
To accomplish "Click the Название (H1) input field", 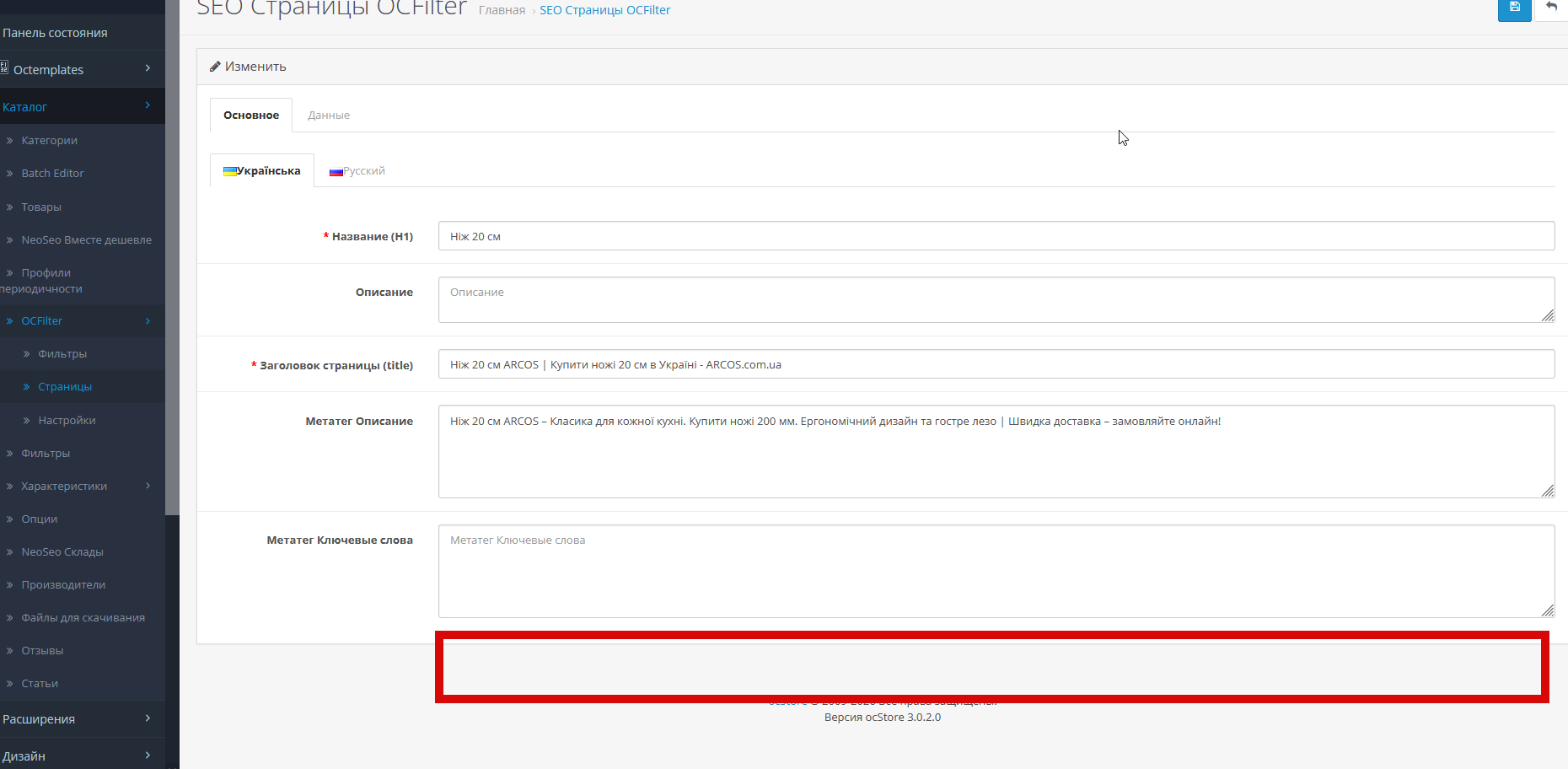I will pos(996,236).
